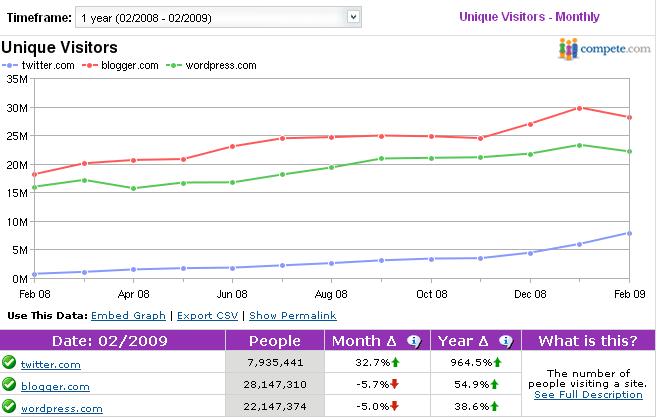The image size is (658, 418).
Task: Click the wordpress.com green legend marker
Action: click(174, 65)
